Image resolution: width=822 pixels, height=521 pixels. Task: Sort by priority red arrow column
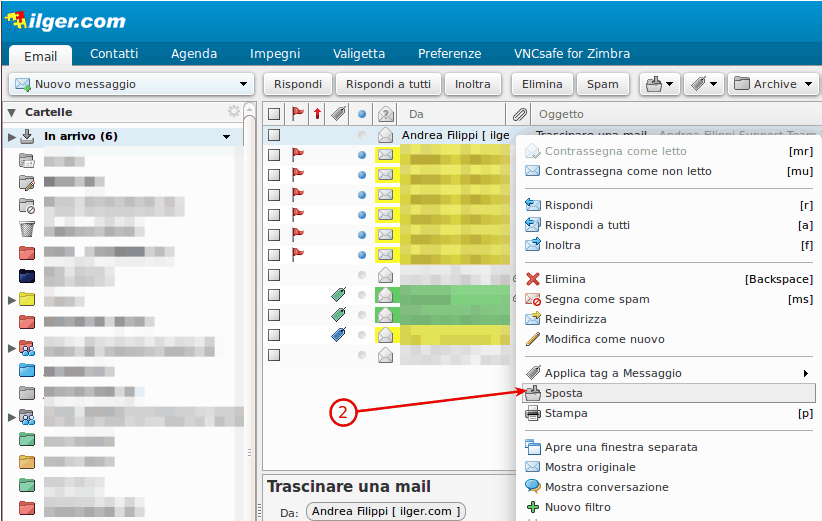pyautogui.click(x=317, y=114)
